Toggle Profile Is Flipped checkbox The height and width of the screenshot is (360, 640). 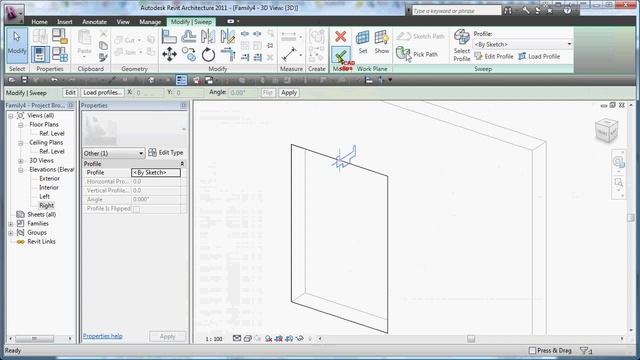coord(136,209)
